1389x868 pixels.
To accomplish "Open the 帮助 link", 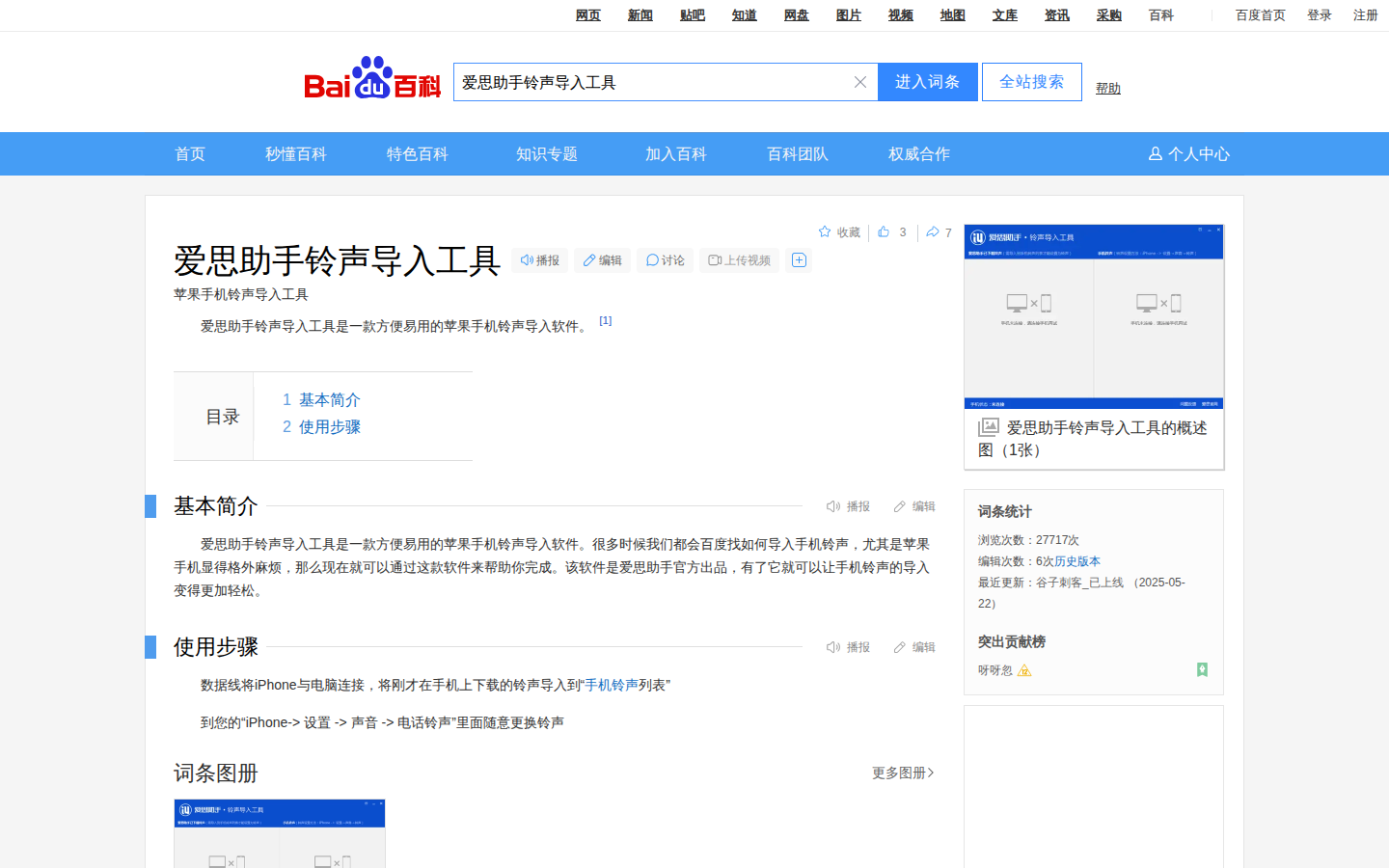I will [x=1108, y=88].
